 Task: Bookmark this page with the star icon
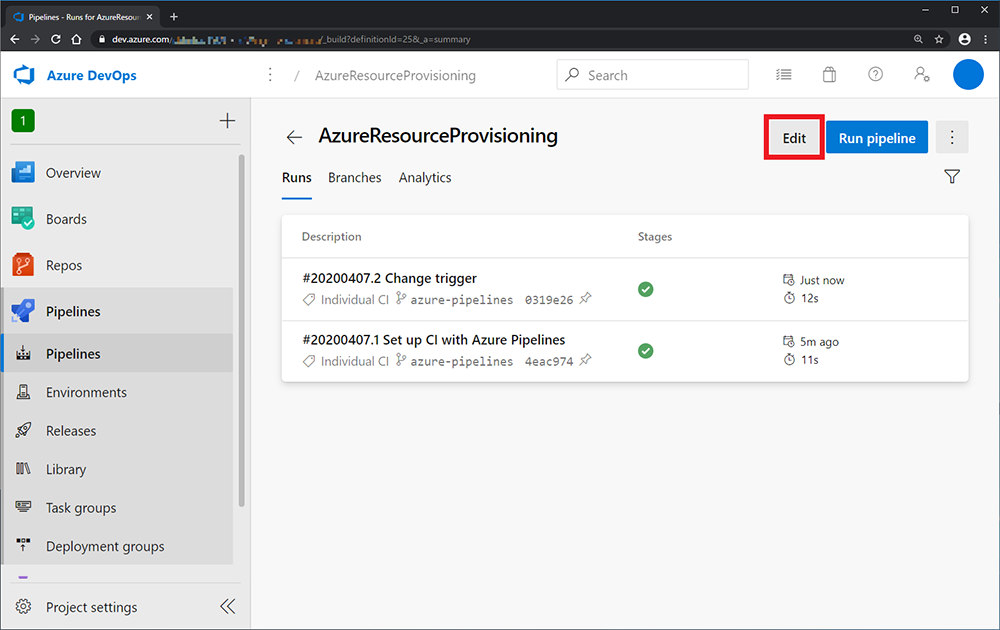(x=939, y=40)
